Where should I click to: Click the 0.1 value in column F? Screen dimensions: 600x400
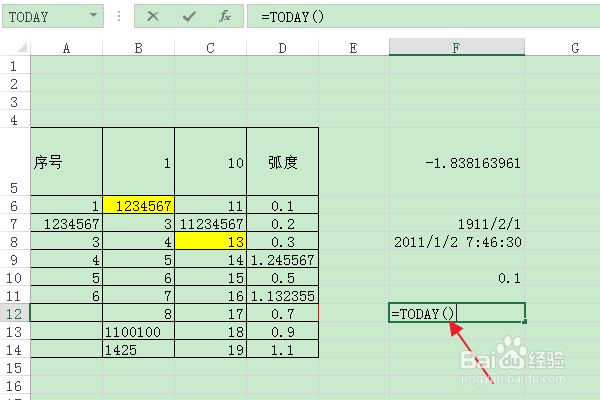457,277
